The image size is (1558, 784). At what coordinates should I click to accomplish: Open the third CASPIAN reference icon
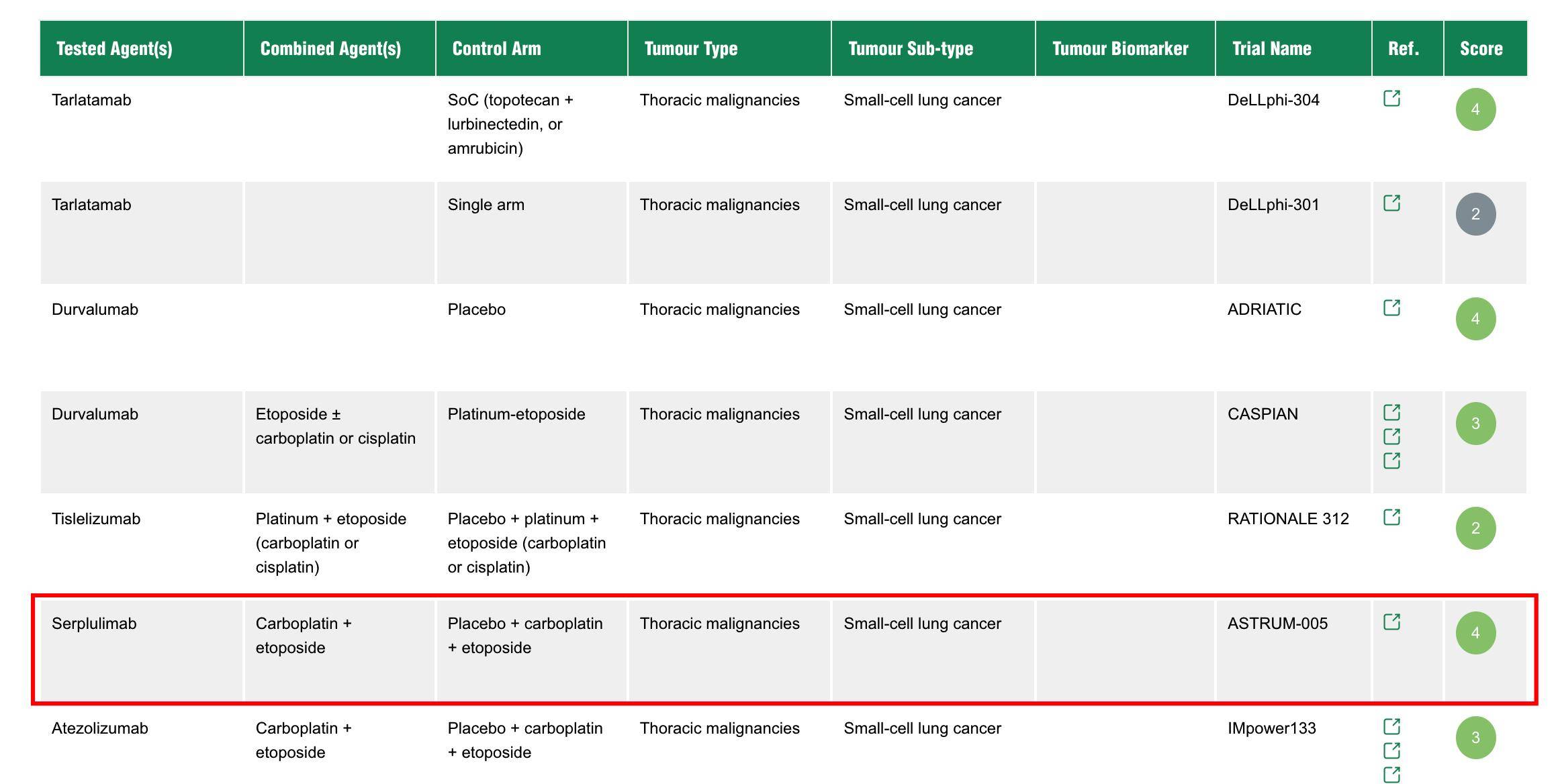point(1392,461)
